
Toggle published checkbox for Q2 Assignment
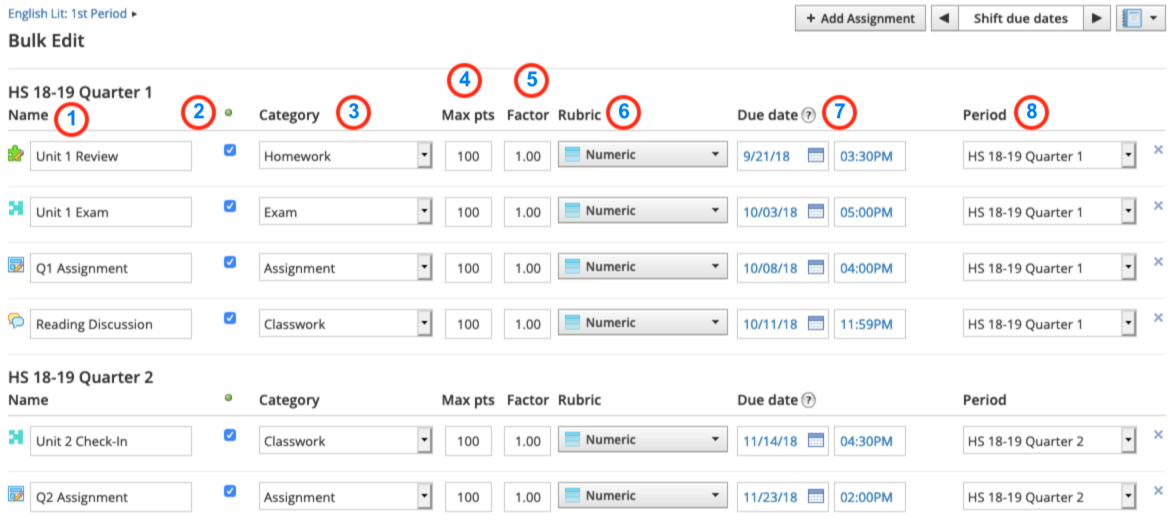pyautogui.click(x=230, y=491)
